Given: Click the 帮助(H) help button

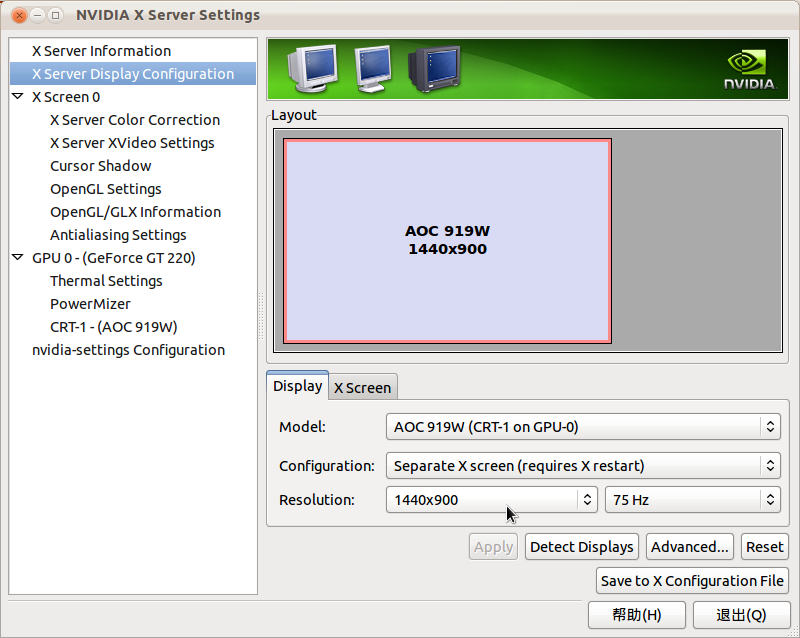Looking at the screenshot, I should (637, 615).
